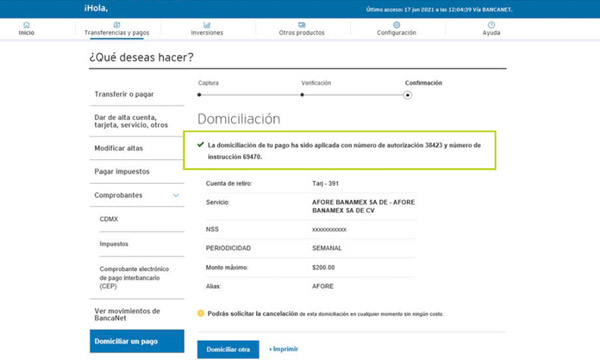Collapse the Comprobantes chevron
This screenshot has height=360, width=600.
pos(176,195)
